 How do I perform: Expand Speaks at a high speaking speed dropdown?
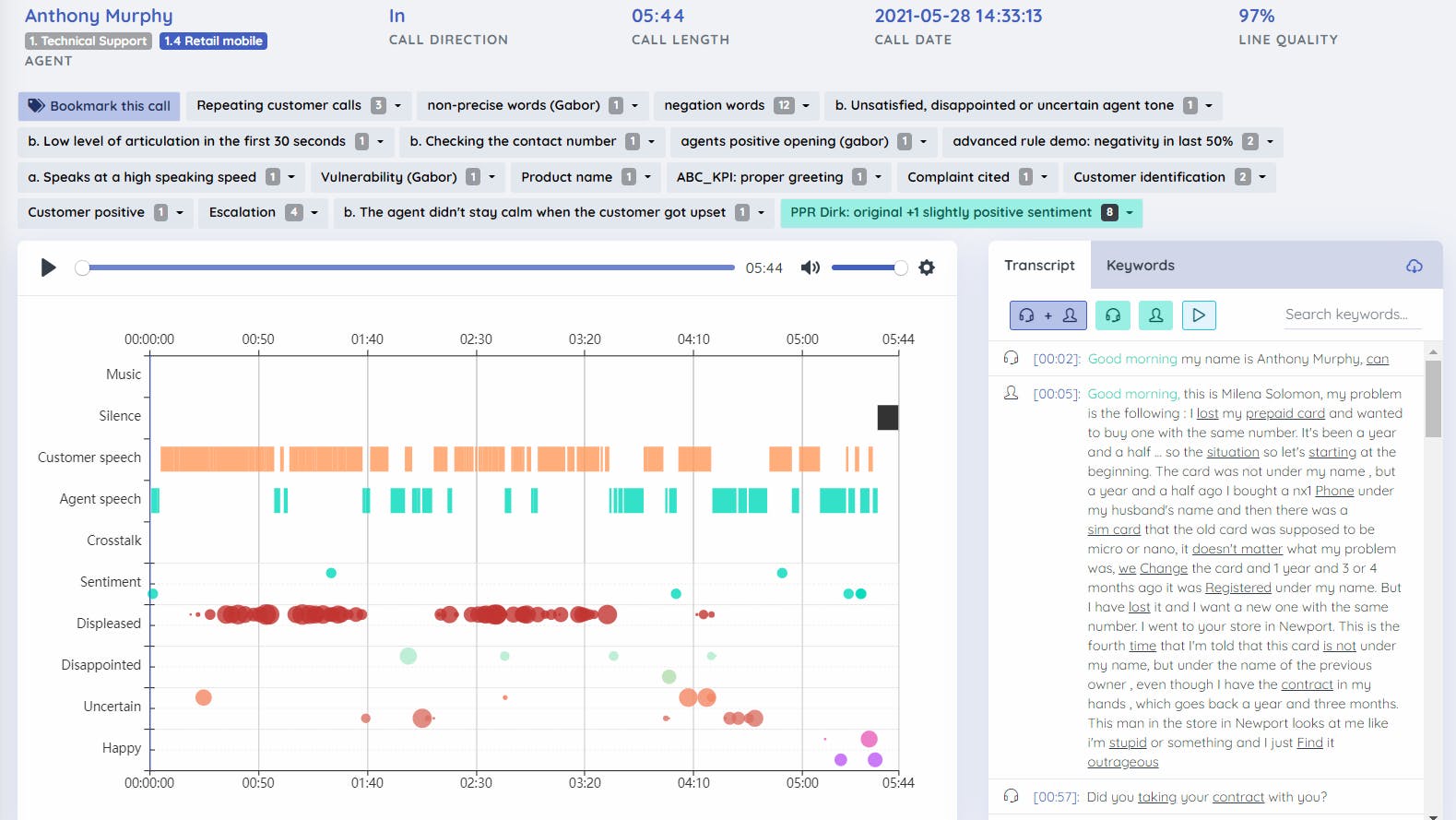click(291, 177)
